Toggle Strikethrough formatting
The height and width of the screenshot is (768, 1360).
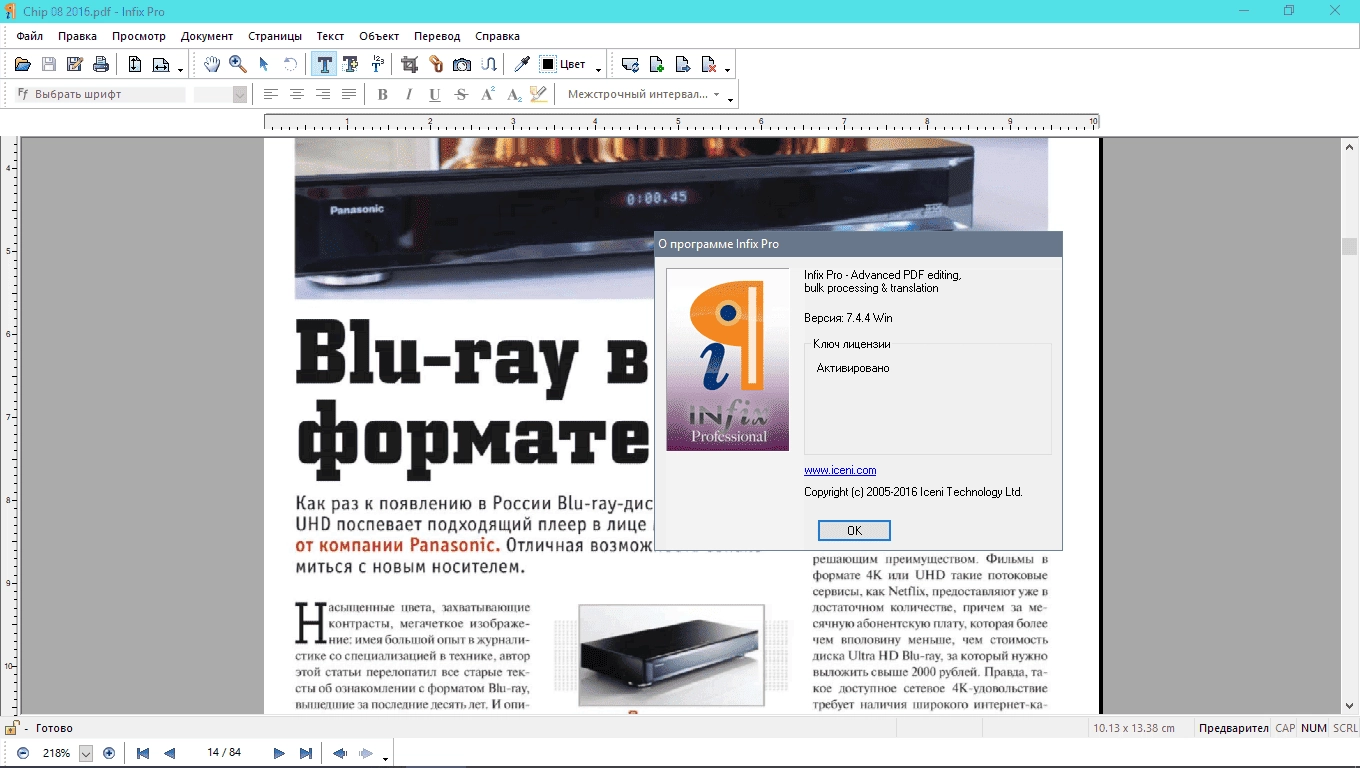pos(461,94)
